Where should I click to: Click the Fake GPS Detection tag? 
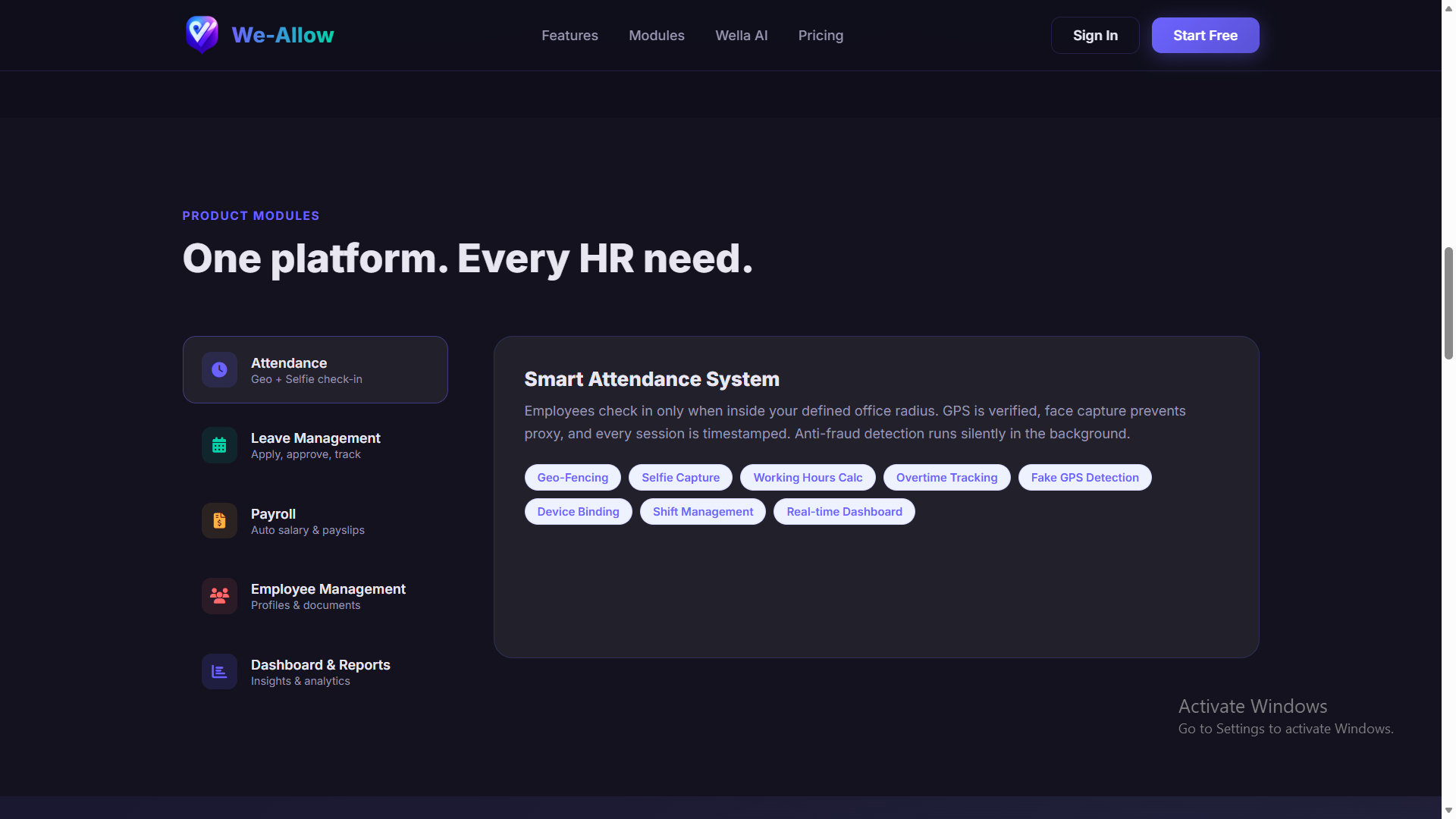1084,477
